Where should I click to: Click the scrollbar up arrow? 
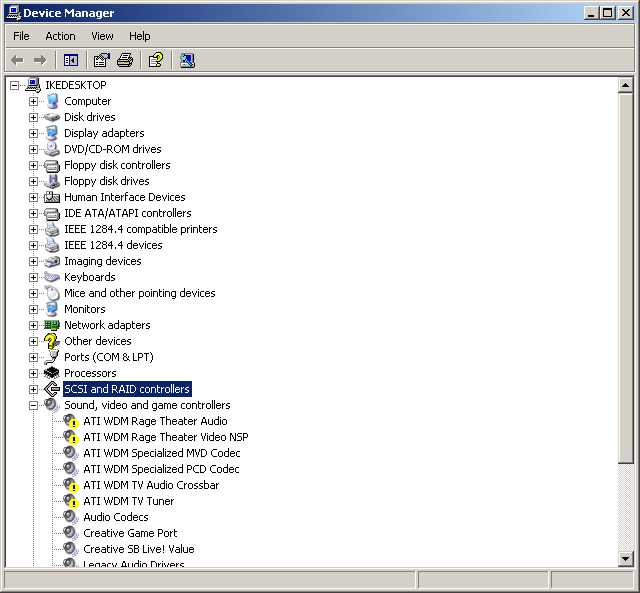(x=625, y=85)
